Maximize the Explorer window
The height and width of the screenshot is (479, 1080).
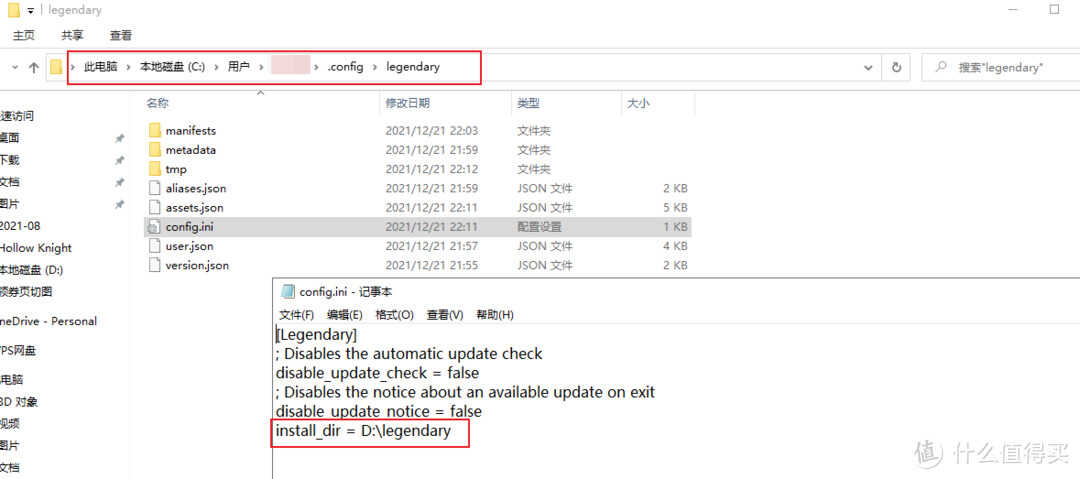(1054, 10)
